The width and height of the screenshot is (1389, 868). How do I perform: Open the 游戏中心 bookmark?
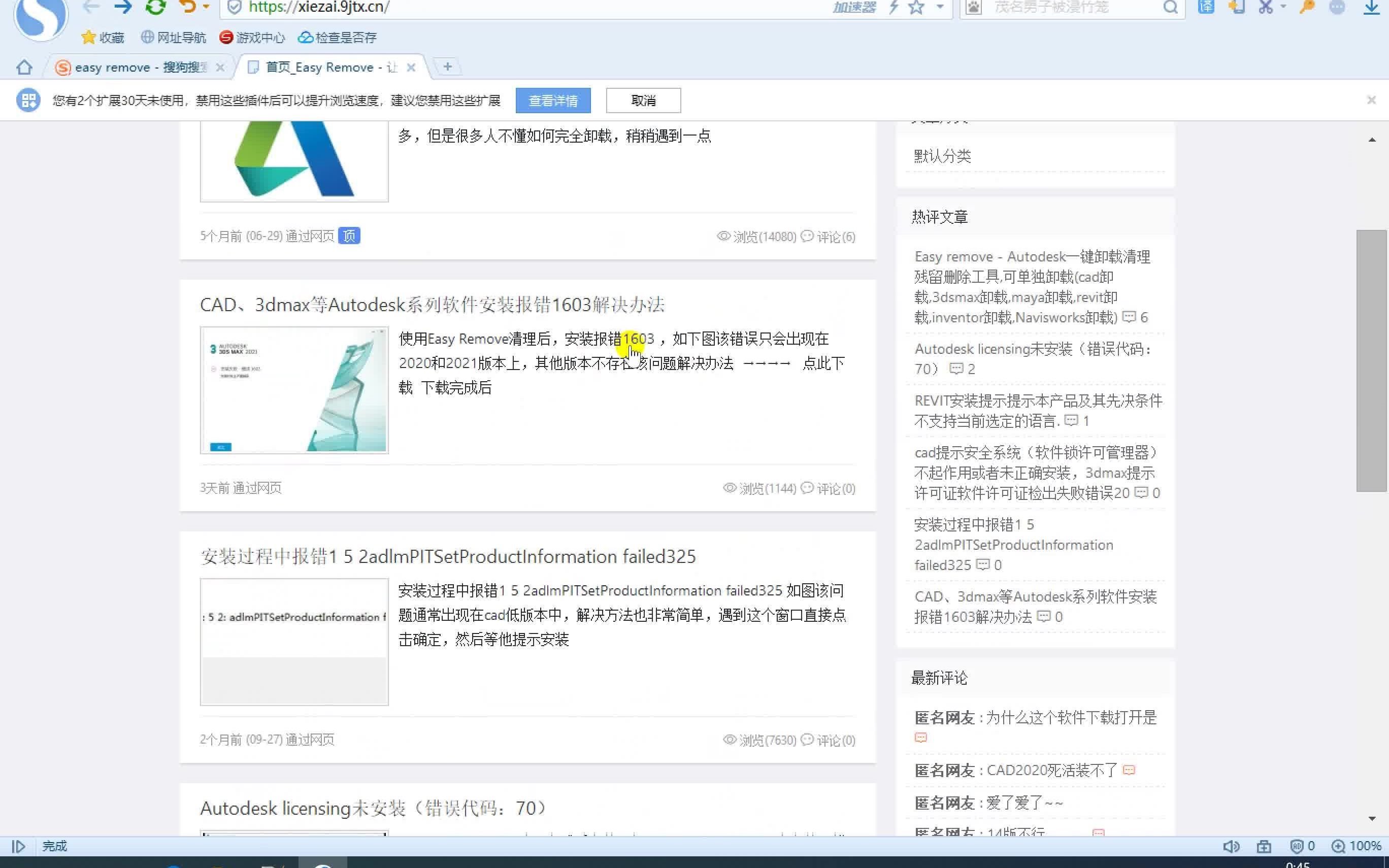pos(252,38)
